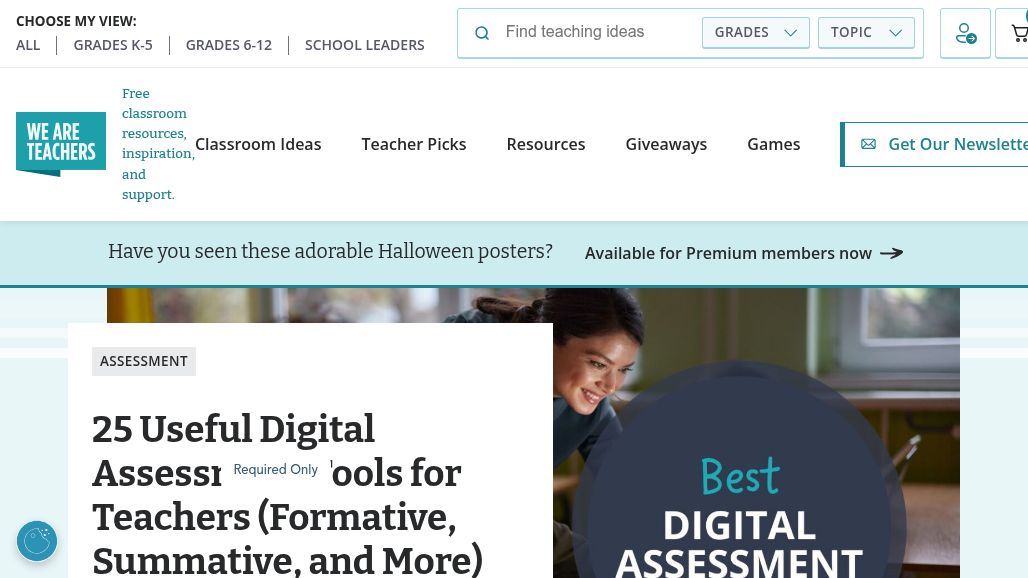Open the Giveaways menu
The height and width of the screenshot is (578, 1028).
click(x=666, y=144)
